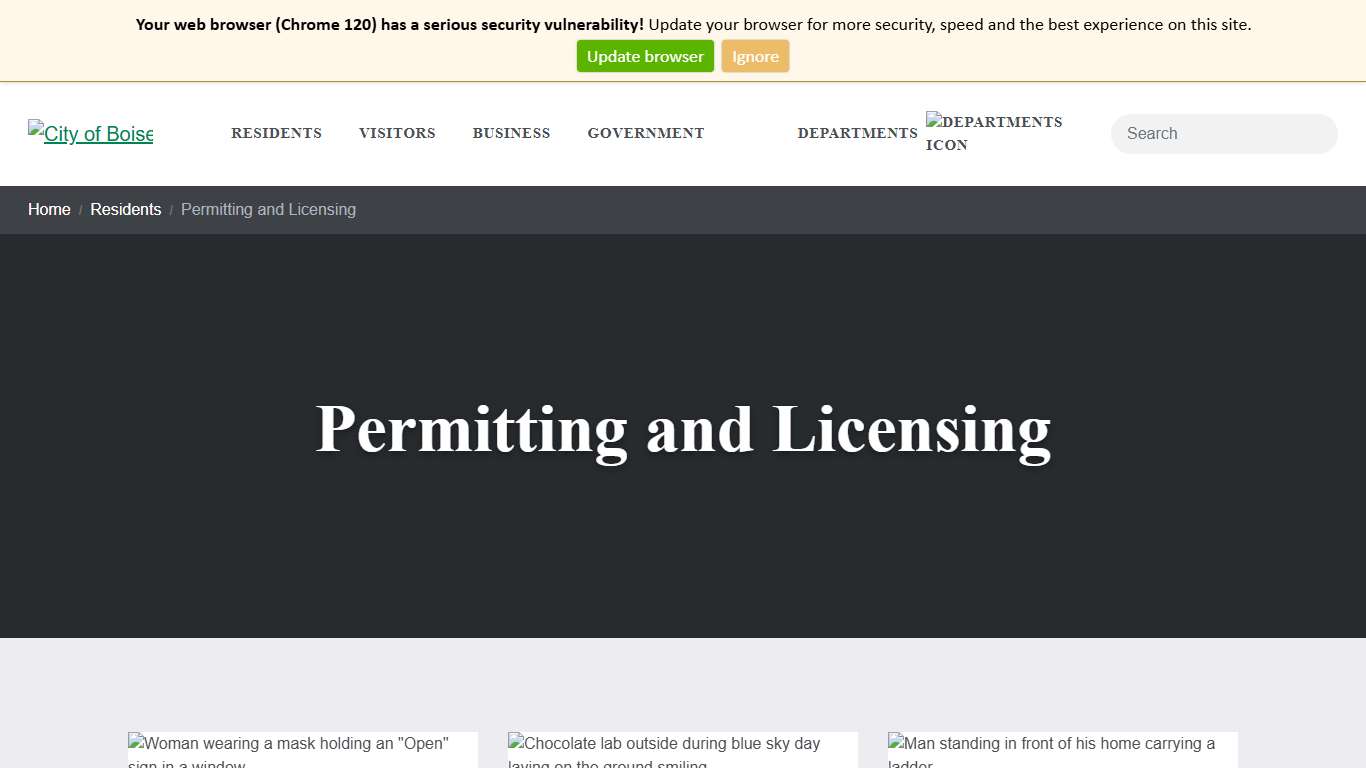The image size is (1366, 768).
Task: Dismiss the security warning with Ignore
Action: click(755, 56)
